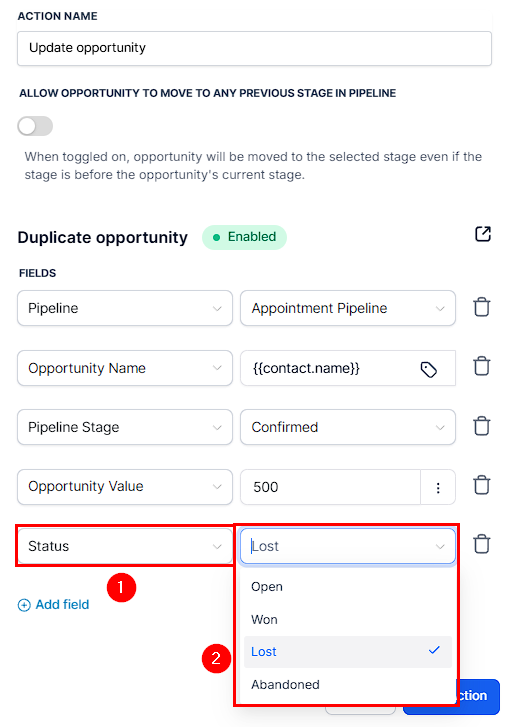Open the Appointment Pipeline value dropdown
Viewport: 510px width, 727px height.
[x=348, y=308]
